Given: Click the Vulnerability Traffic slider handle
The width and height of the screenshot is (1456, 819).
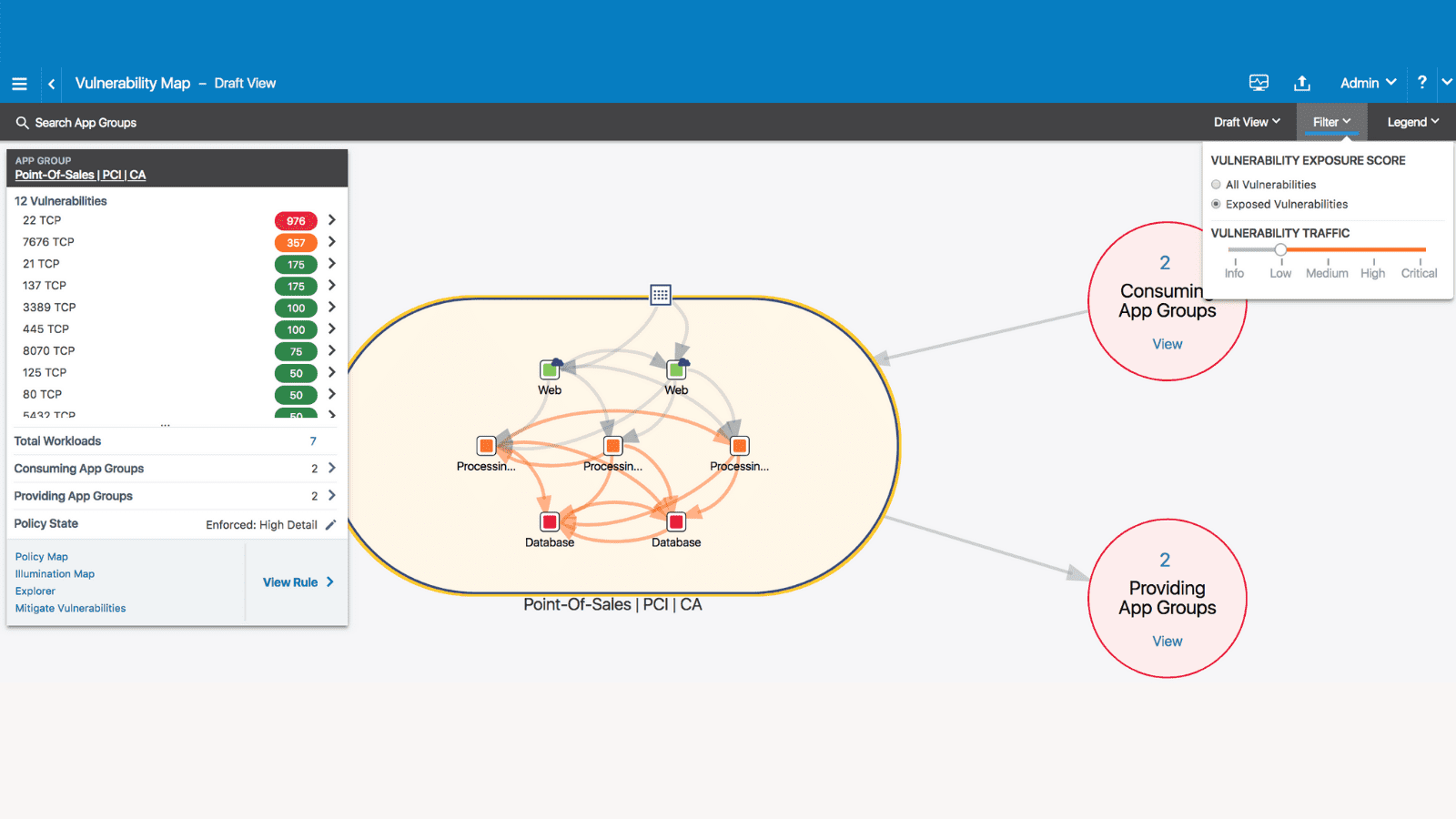Looking at the screenshot, I should (x=1280, y=249).
